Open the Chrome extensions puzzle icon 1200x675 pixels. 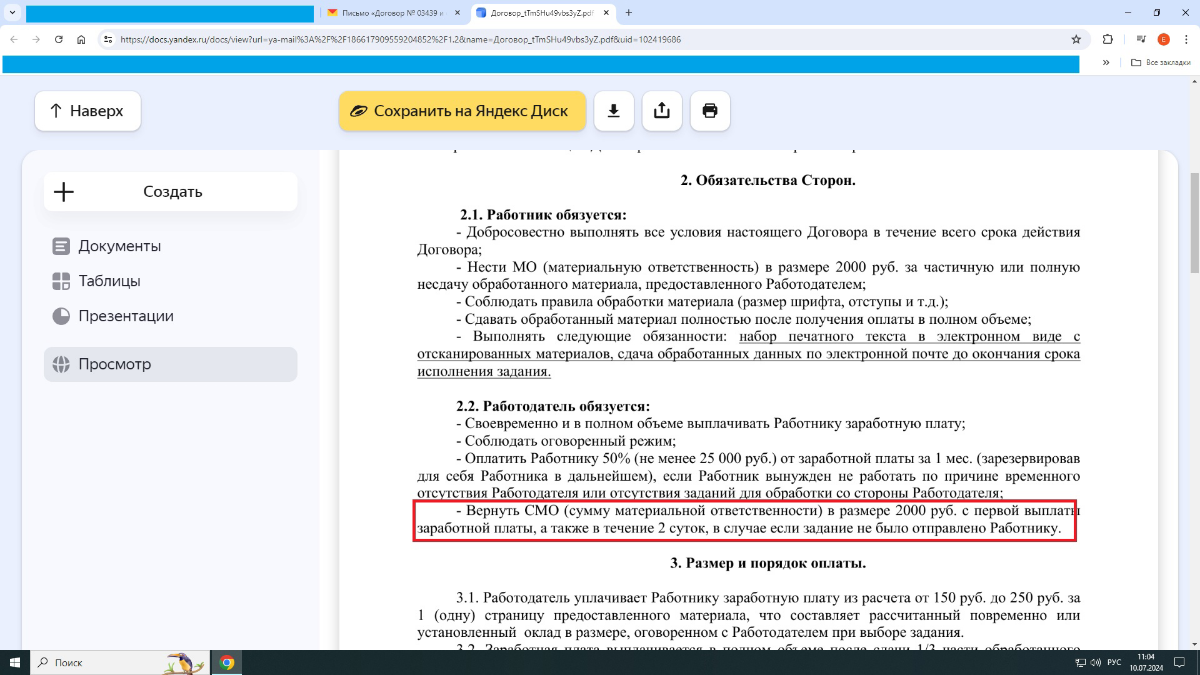pyautogui.click(x=1107, y=39)
